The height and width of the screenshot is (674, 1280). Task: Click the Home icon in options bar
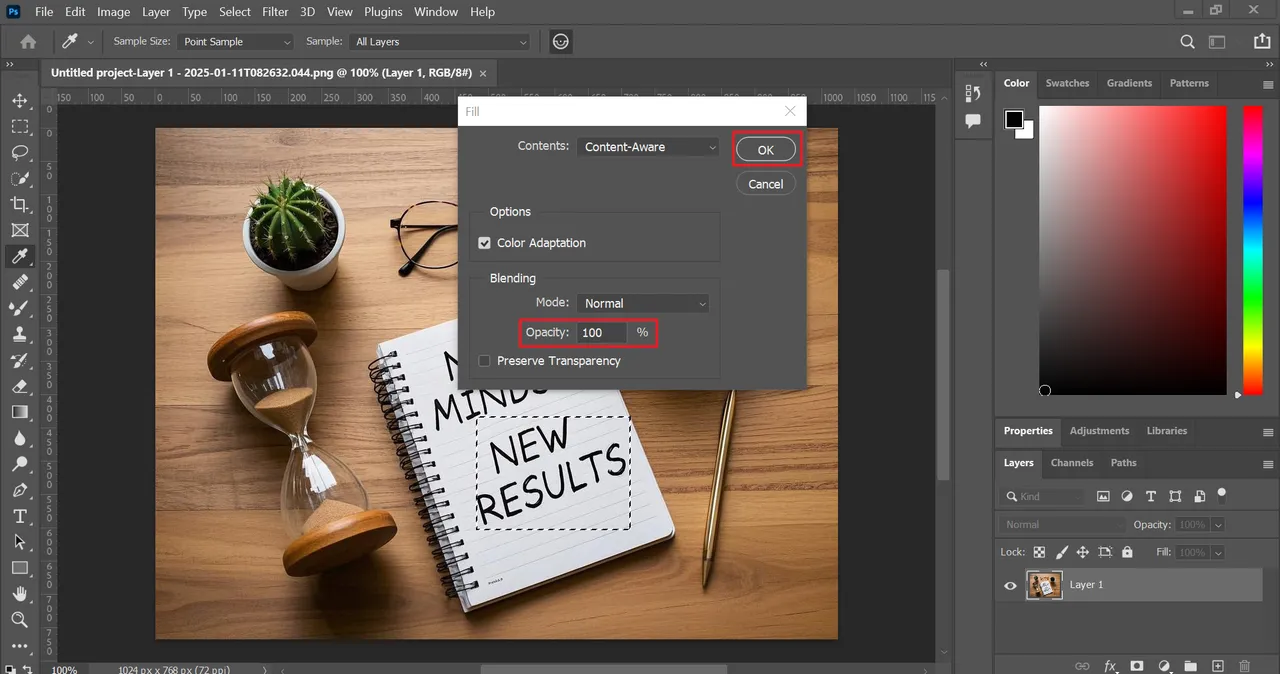click(28, 42)
